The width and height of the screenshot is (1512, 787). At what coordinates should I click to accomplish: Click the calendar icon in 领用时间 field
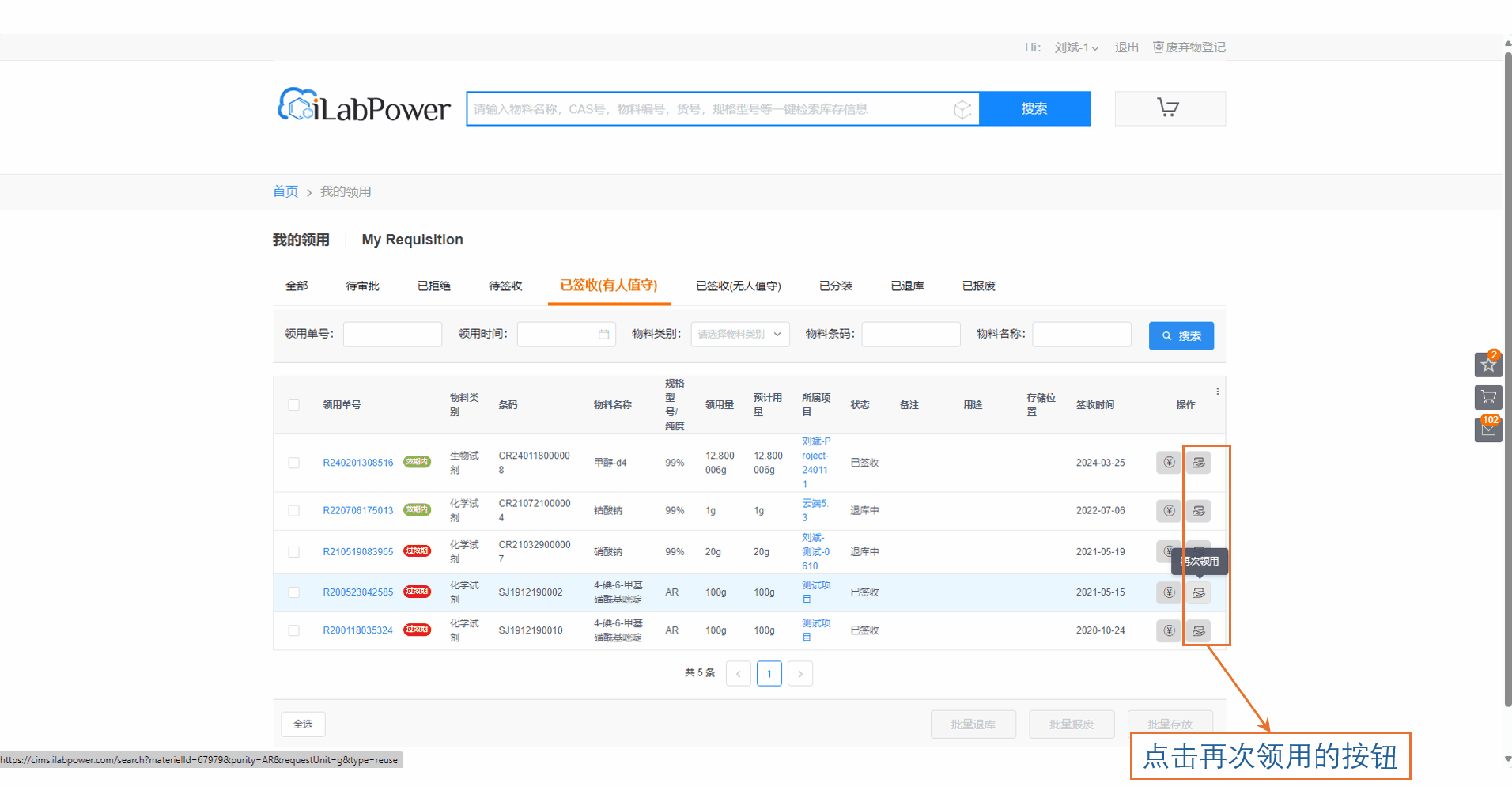(603, 335)
